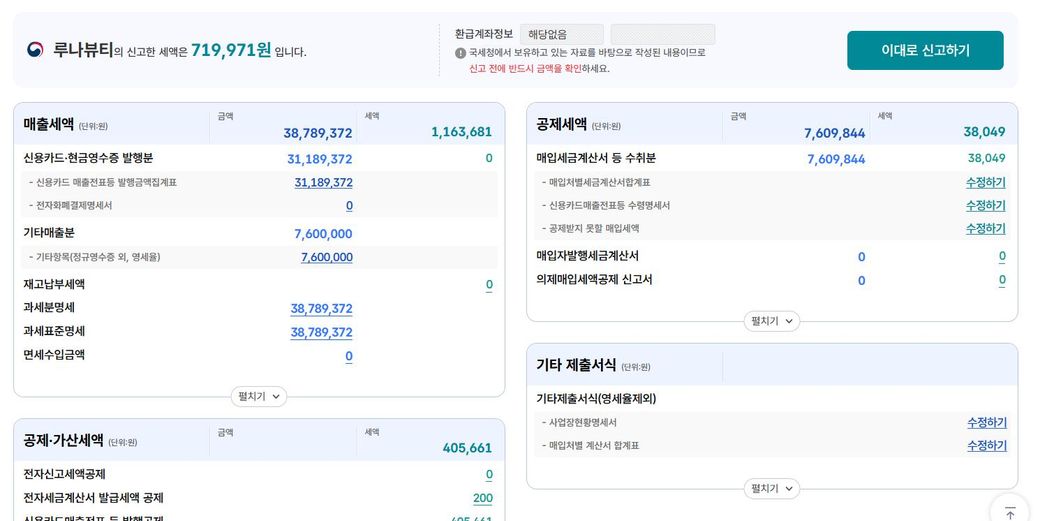
Task: Click 수정하기 for 매입처별세금계산서합계표
Action: pos(985,183)
